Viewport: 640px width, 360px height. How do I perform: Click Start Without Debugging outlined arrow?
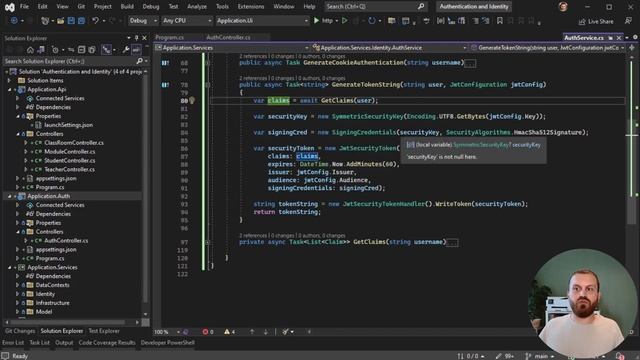point(344,20)
